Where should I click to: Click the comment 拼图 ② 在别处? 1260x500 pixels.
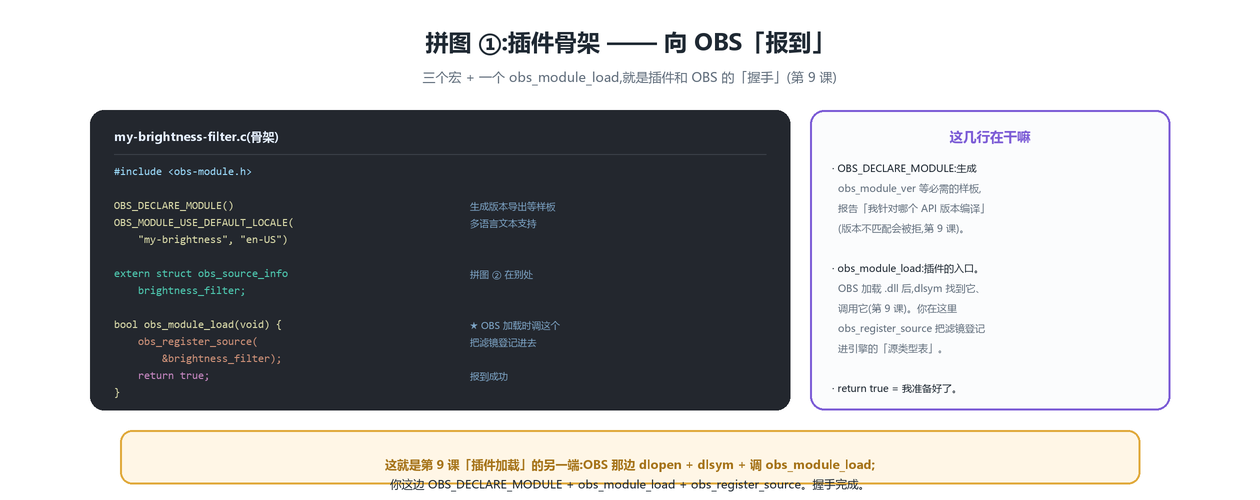501,275
